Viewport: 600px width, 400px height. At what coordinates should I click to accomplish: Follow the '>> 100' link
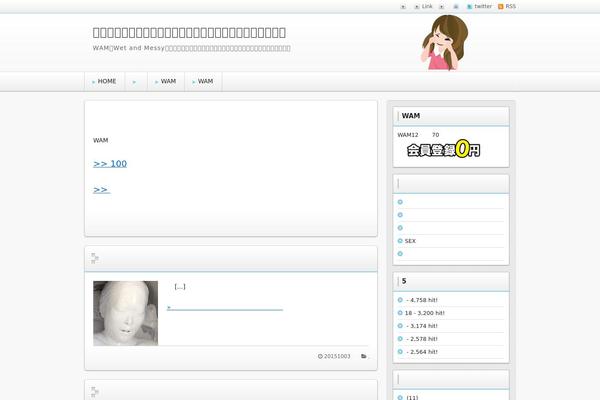pos(110,164)
